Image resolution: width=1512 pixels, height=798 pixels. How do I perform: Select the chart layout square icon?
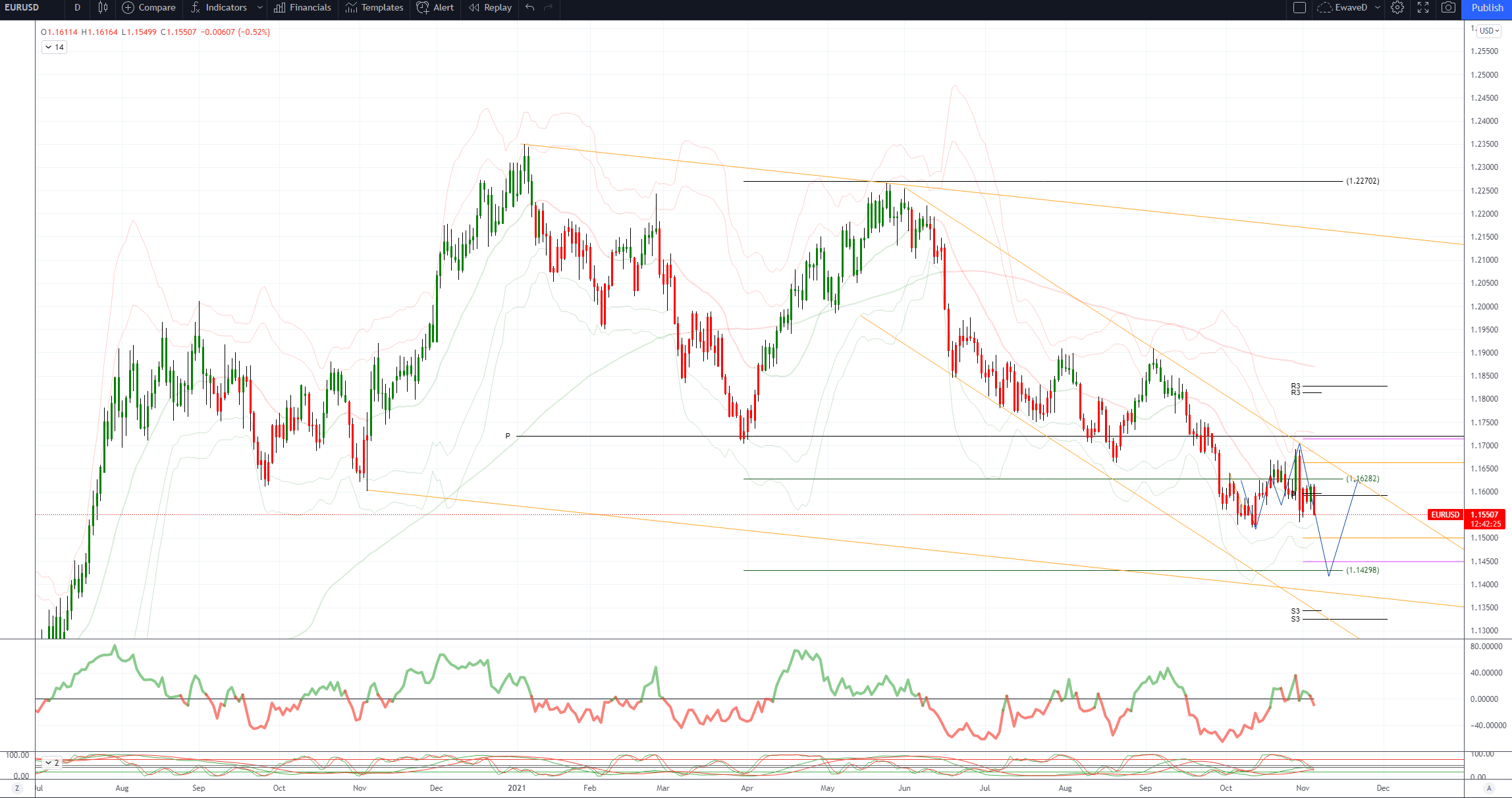[1299, 8]
